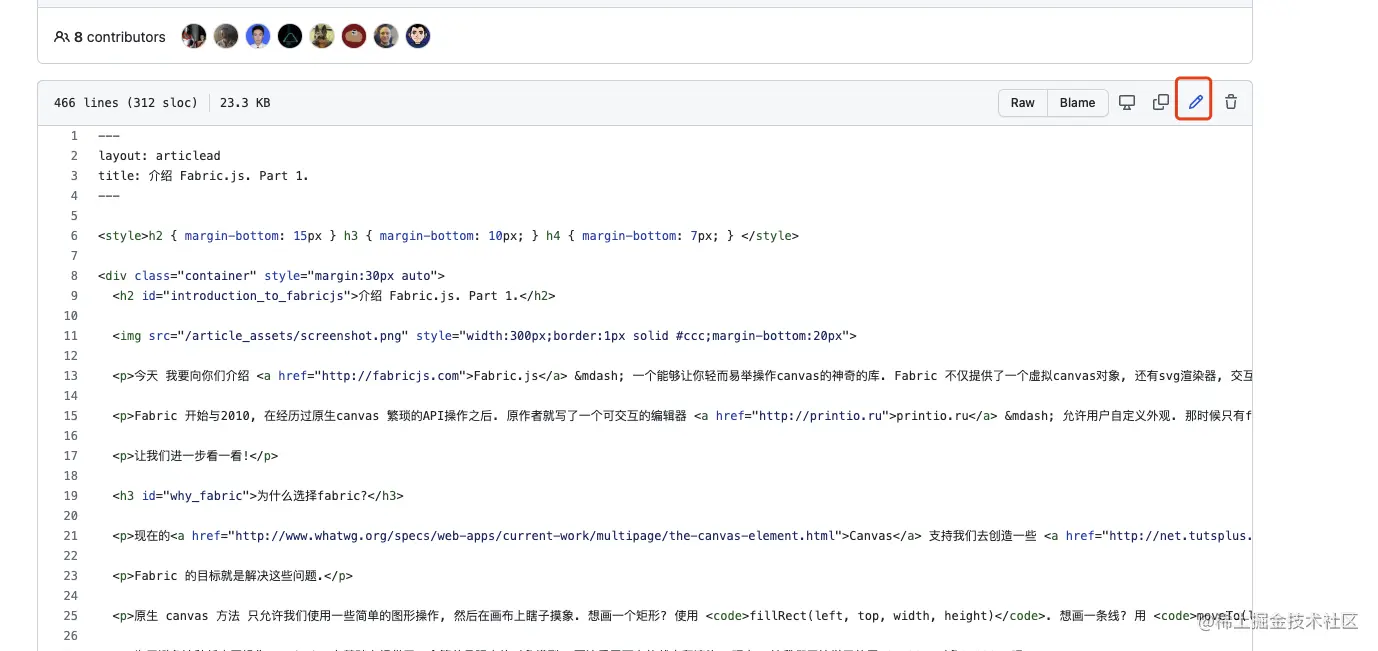
Task: Click the style h2 margin-bottom code line
Action: click(448, 236)
